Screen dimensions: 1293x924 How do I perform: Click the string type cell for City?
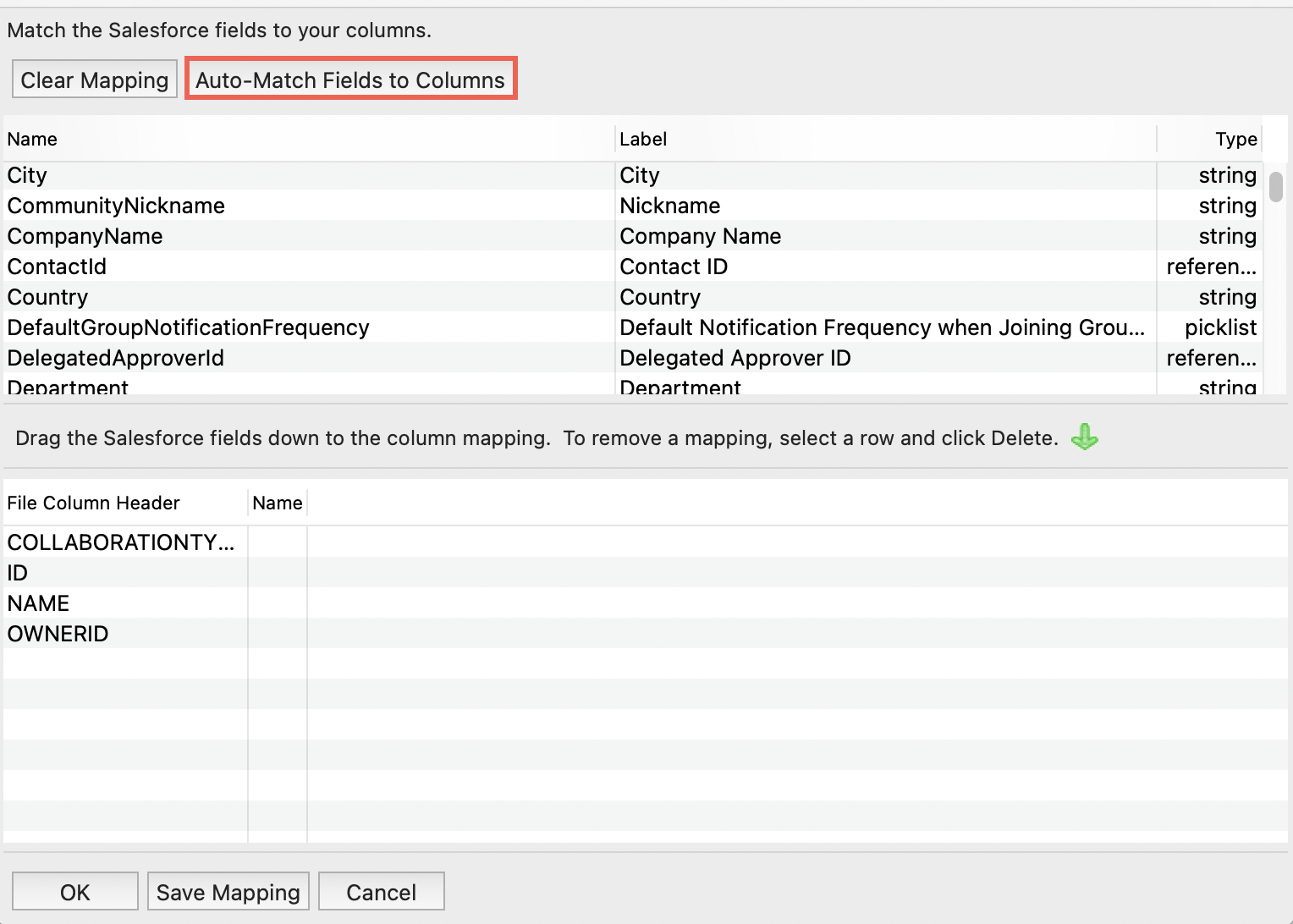pyautogui.click(x=1209, y=175)
